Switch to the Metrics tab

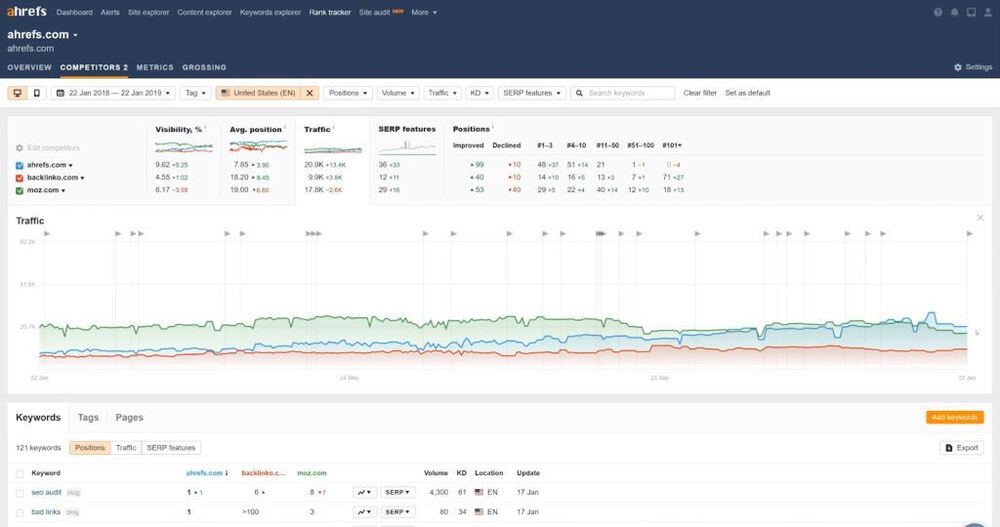click(155, 67)
